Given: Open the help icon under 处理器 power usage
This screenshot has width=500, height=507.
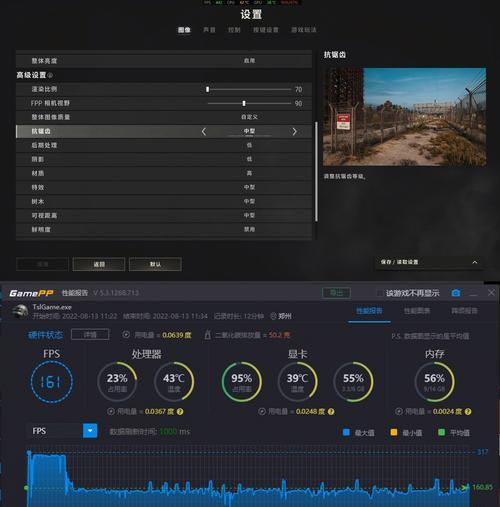Looking at the screenshot, I should [x=180, y=412].
